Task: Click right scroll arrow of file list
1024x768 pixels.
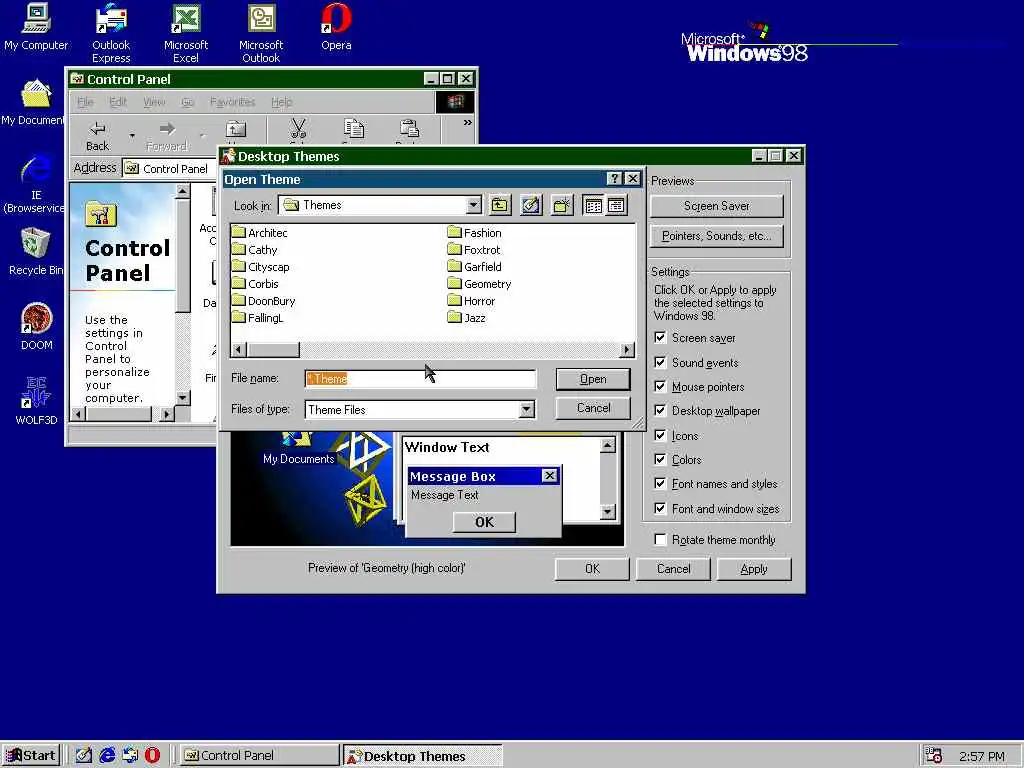Action: click(627, 350)
